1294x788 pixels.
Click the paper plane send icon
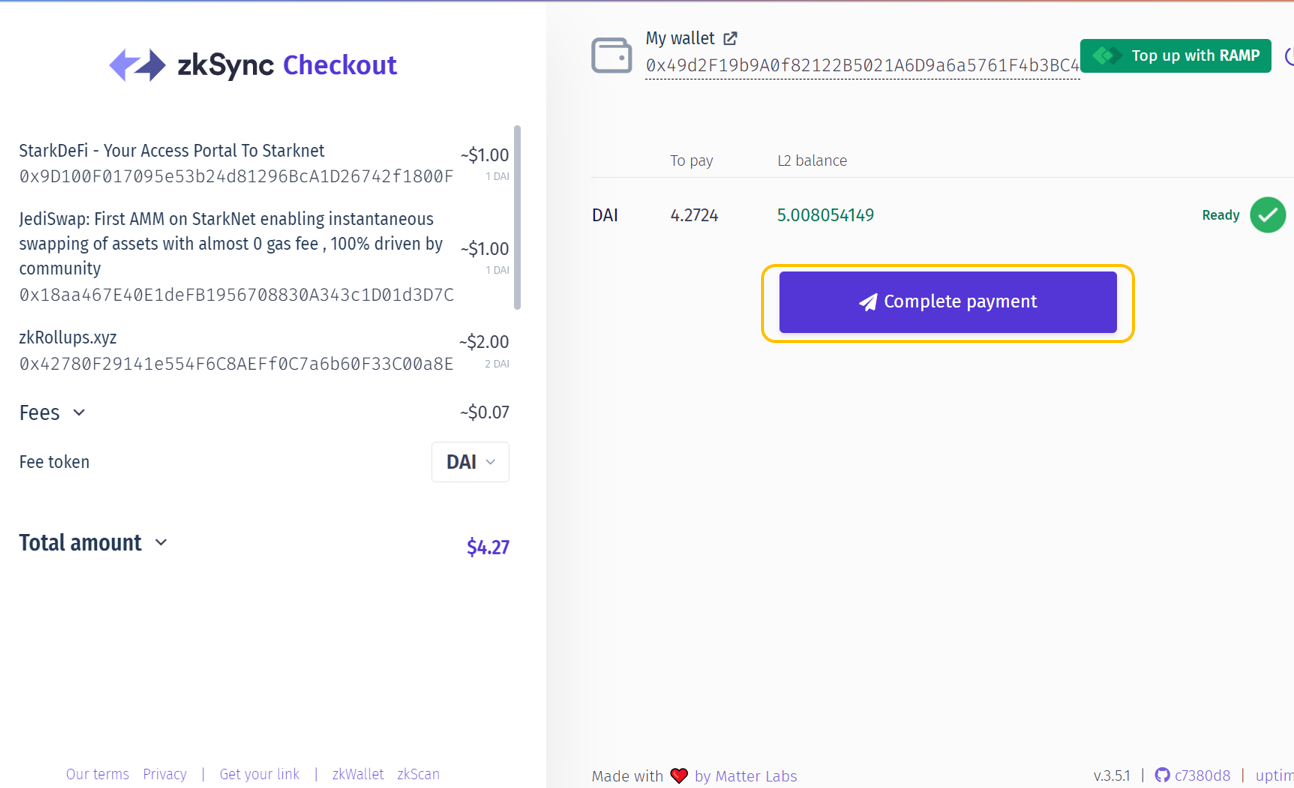click(868, 302)
